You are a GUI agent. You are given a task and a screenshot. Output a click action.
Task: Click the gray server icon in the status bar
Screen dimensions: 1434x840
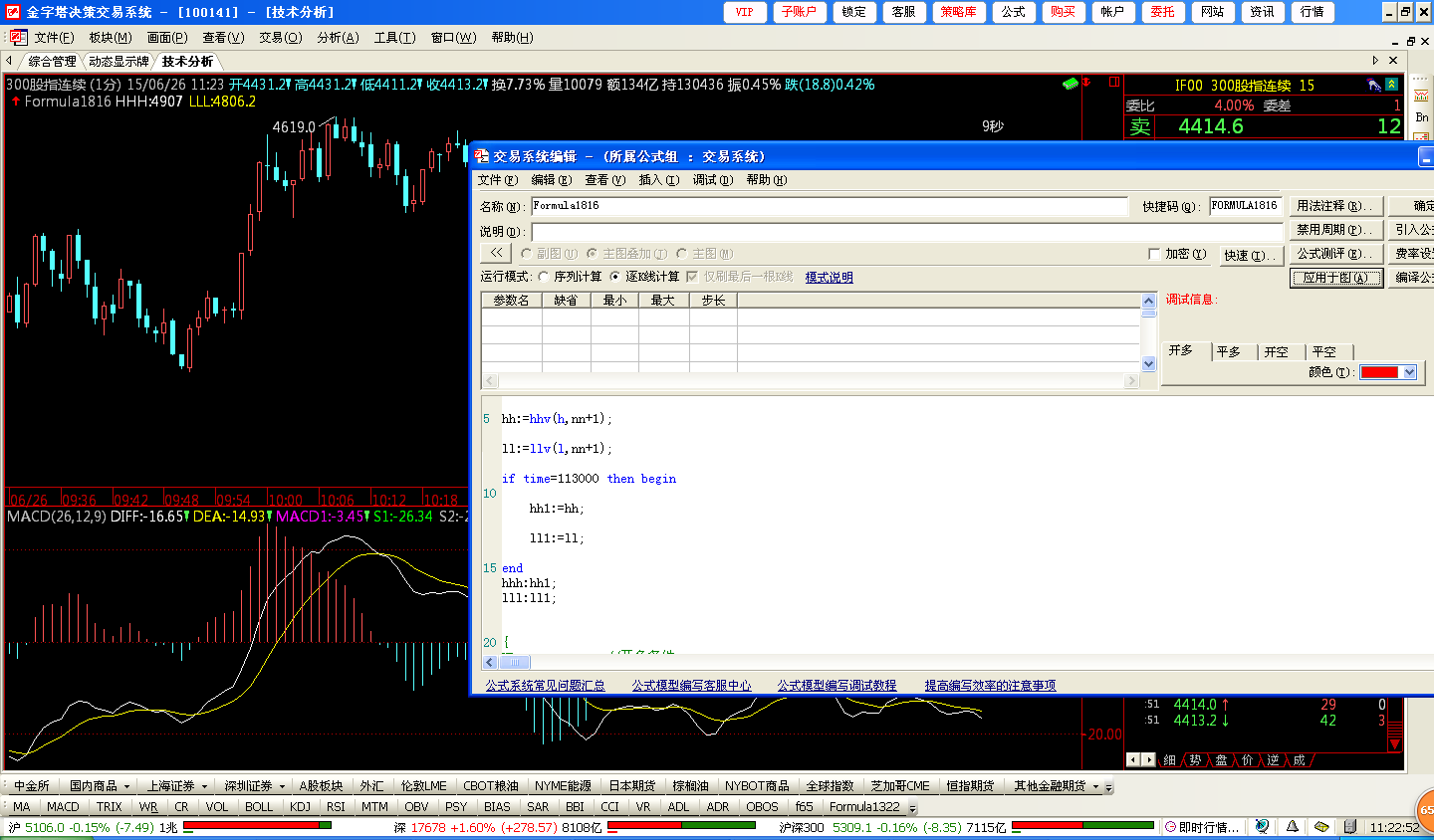tap(1349, 827)
